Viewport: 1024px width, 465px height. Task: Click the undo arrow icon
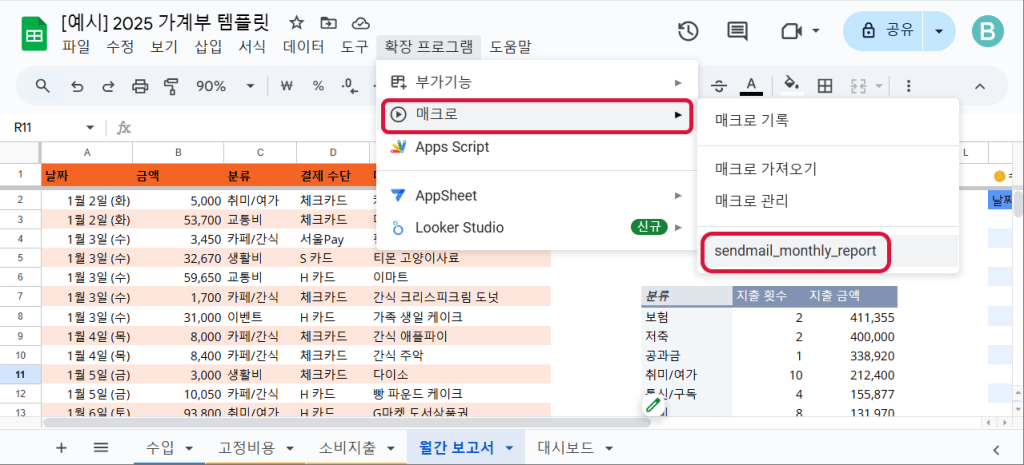[76, 86]
